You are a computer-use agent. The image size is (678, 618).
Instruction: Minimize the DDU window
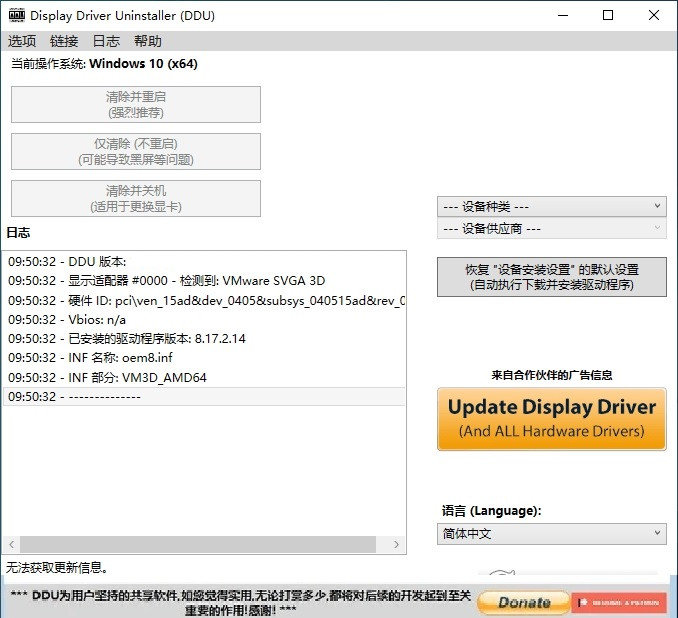click(x=563, y=16)
